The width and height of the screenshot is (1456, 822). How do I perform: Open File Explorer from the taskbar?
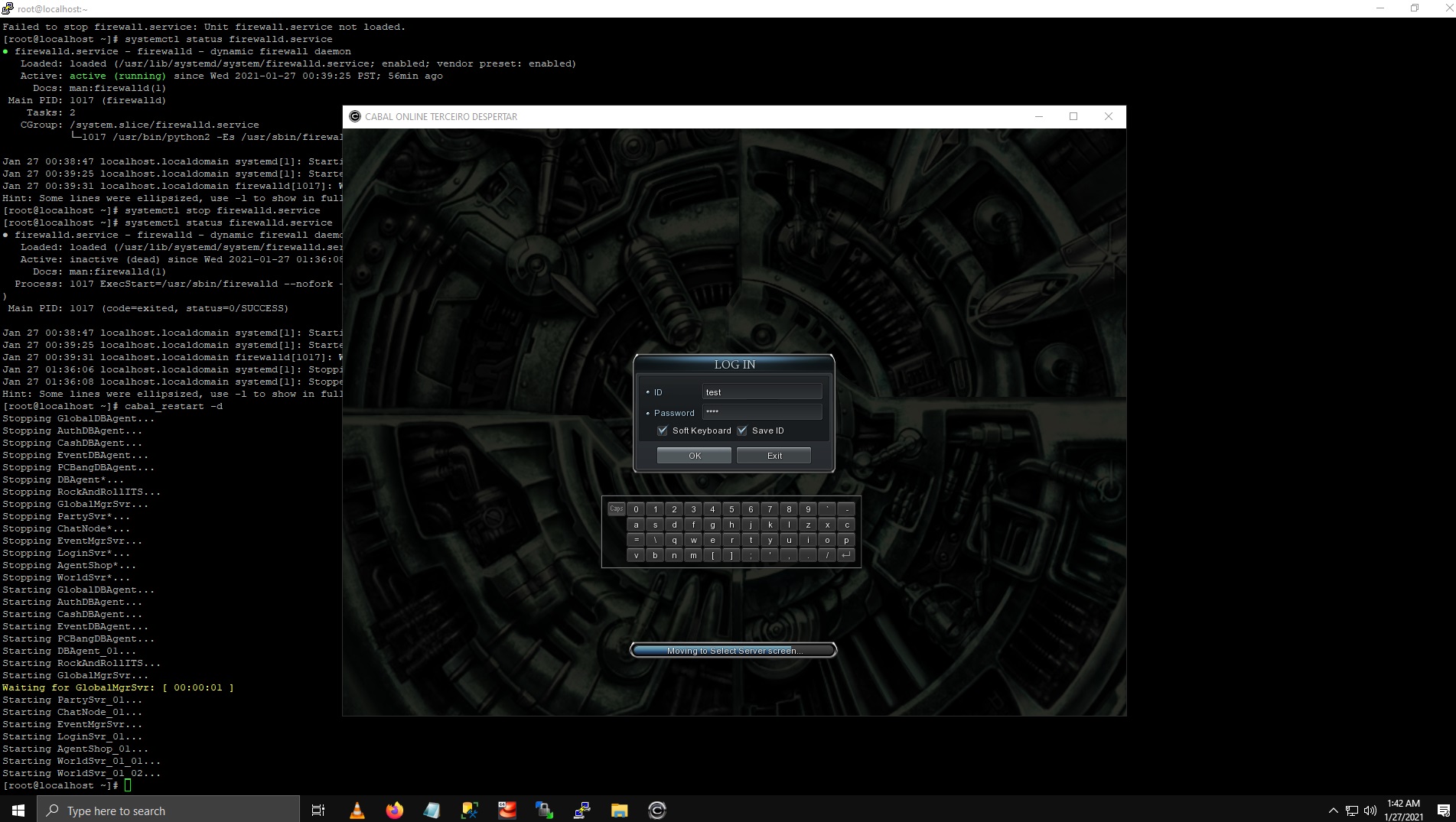pyautogui.click(x=619, y=811)
